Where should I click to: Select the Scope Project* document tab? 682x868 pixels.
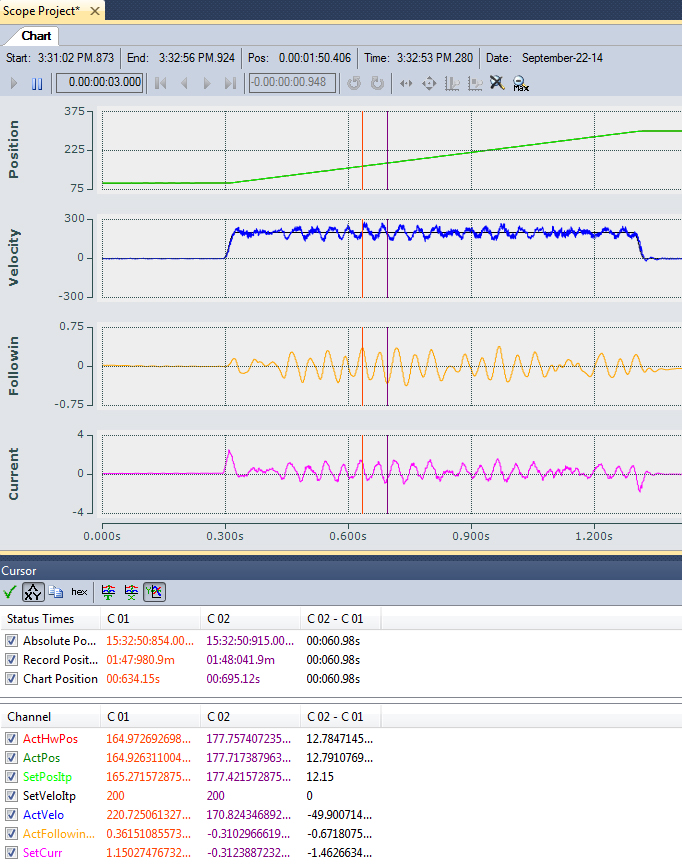(x=42, y=11)
